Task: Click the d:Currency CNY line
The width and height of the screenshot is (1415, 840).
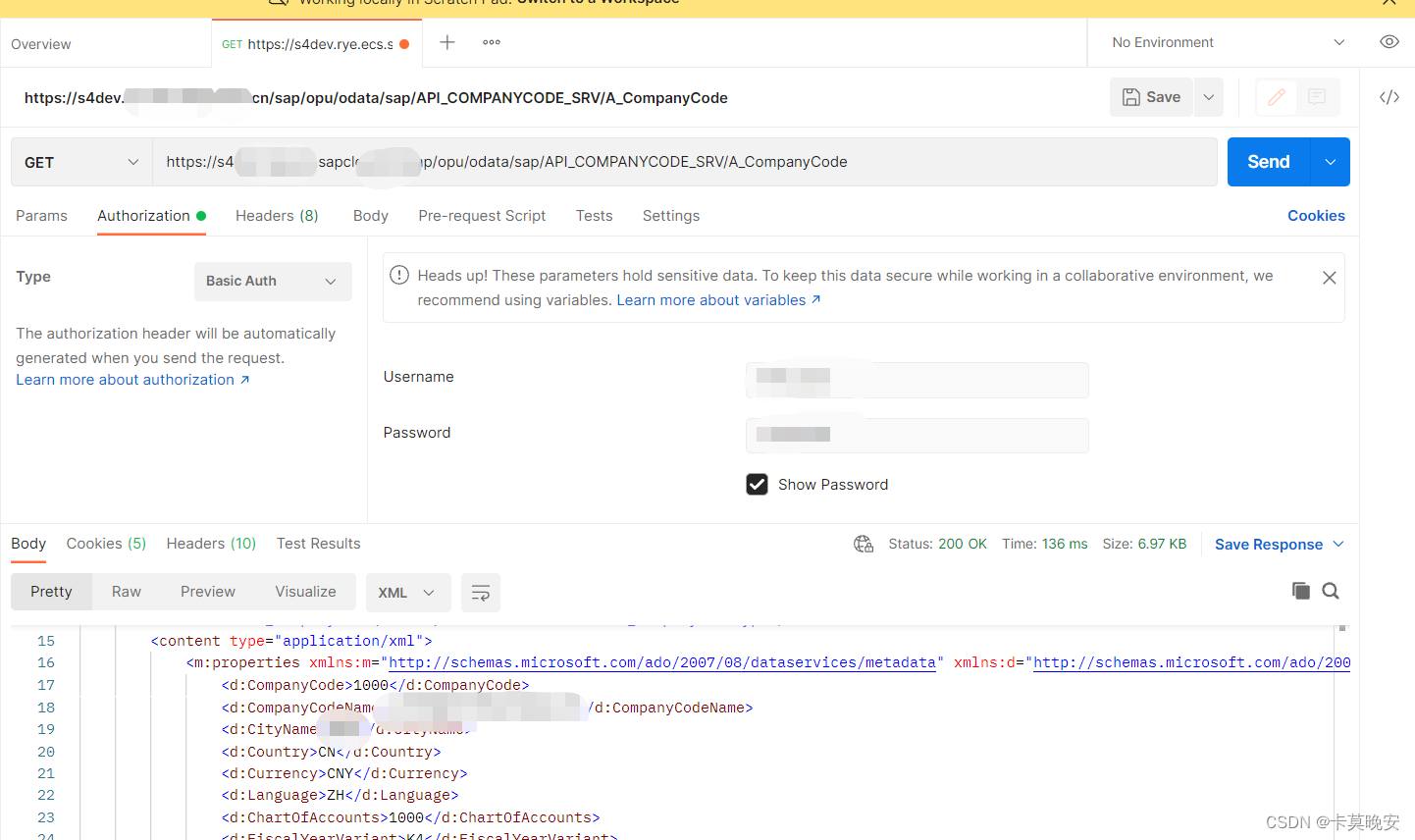Action: pos(344,773)
